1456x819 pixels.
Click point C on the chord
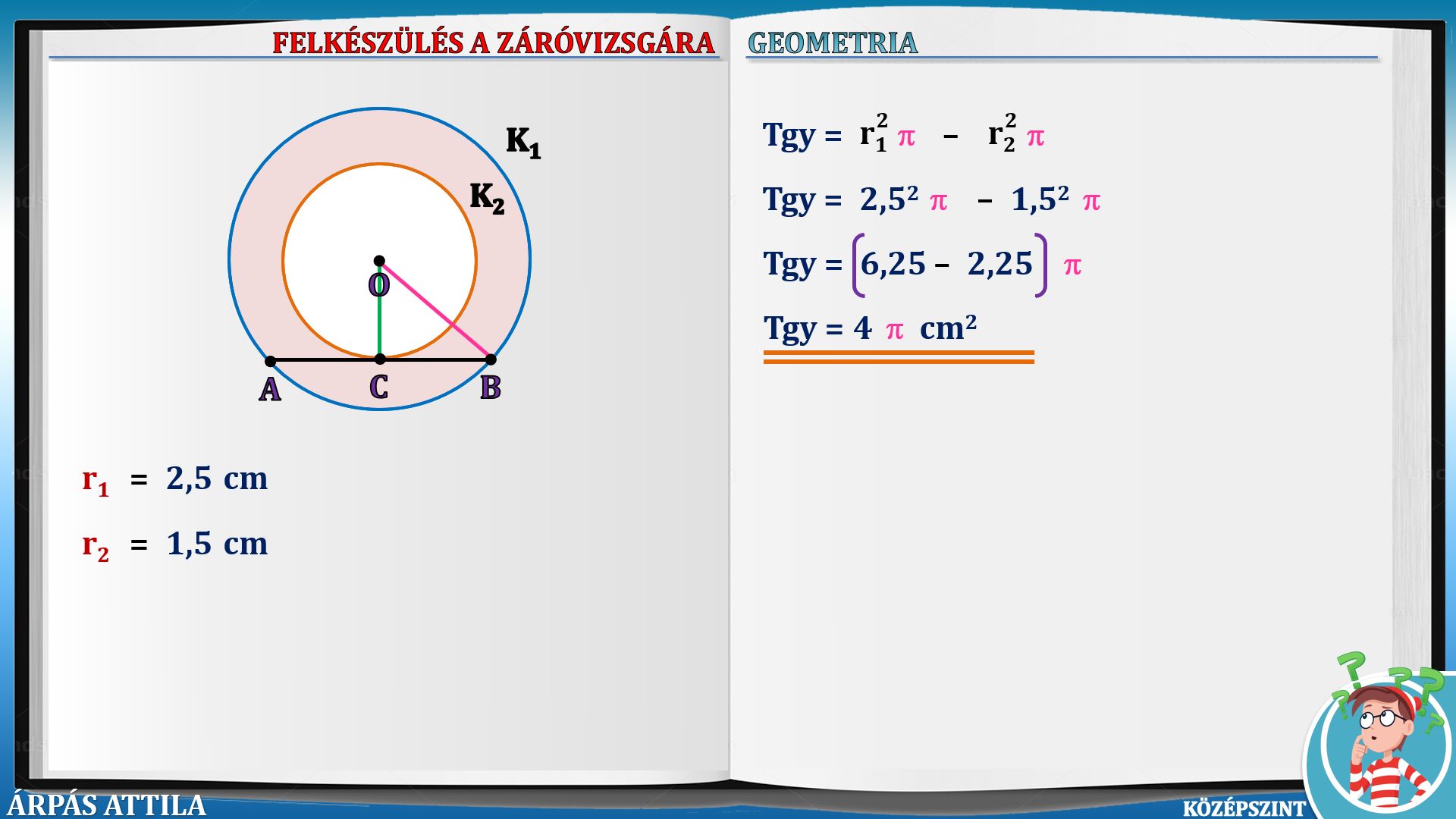(380, 359)
